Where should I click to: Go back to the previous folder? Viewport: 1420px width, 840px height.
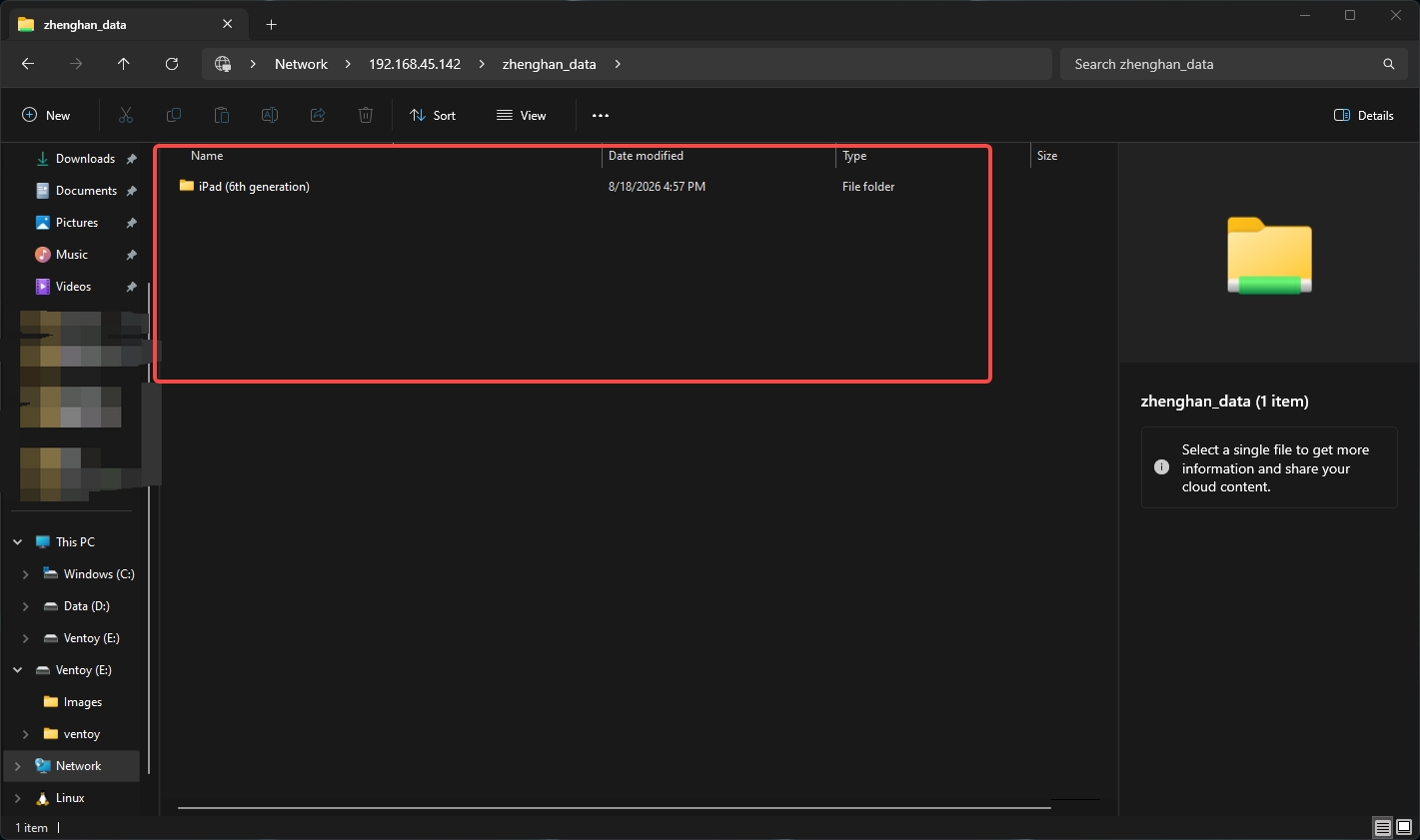(x=28, y=64)
